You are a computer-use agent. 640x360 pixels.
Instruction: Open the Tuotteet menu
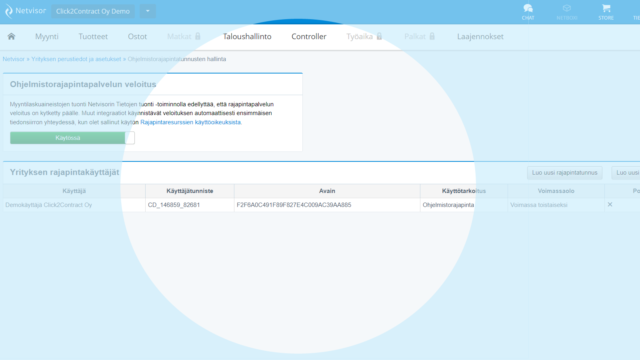click(x=93, y=36)
